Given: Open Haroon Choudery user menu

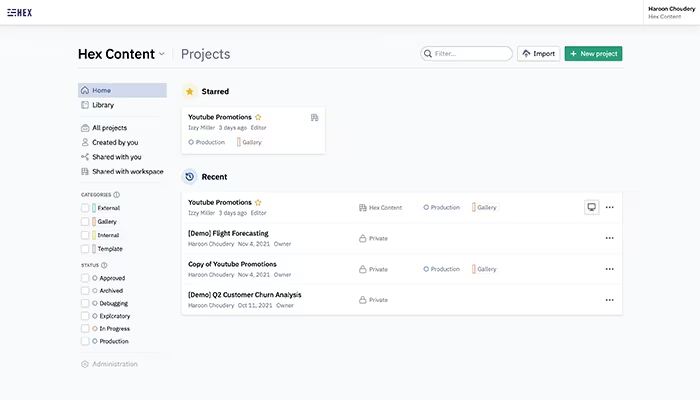Looking at the screenshot, I should 671,12.
